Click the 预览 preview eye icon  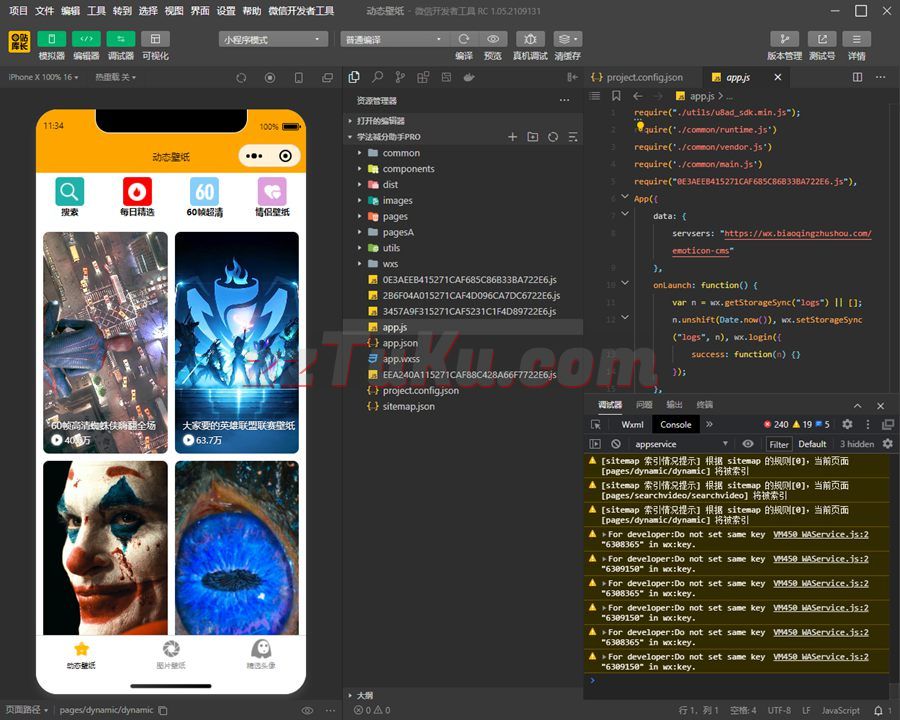click(493, 39)
